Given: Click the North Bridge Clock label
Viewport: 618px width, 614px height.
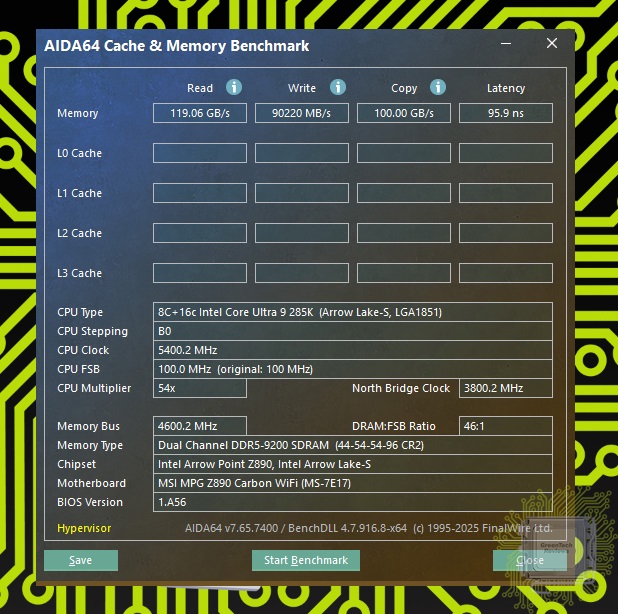Looking at the screenshot, I should click(x=401, y=388).
